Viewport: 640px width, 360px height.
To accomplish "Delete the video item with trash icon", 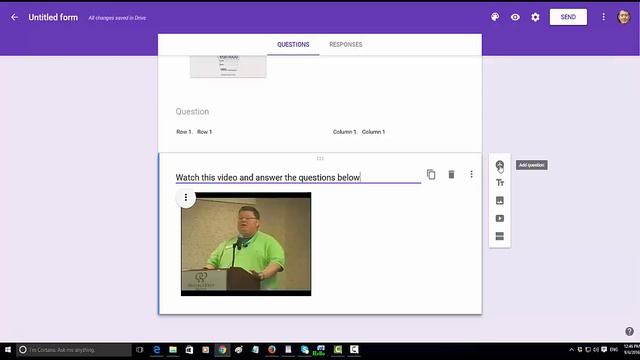I will coord(451,174).
